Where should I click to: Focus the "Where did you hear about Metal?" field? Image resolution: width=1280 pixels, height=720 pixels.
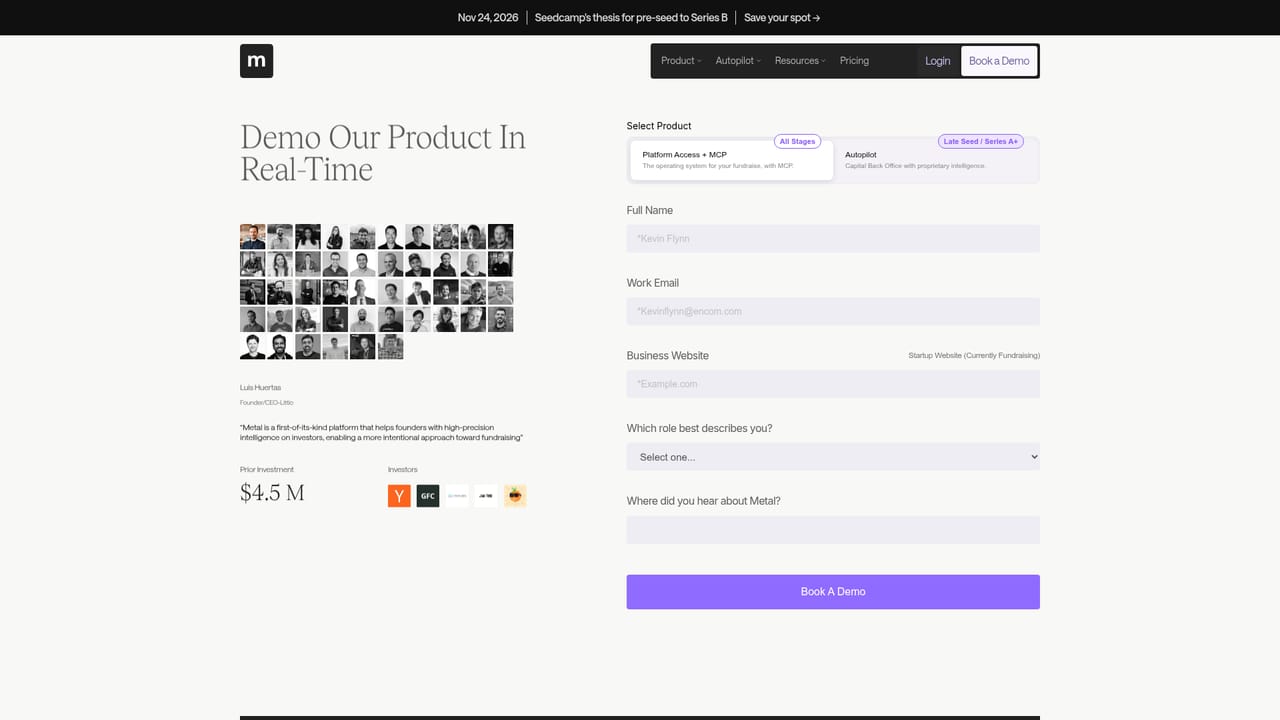833,530
